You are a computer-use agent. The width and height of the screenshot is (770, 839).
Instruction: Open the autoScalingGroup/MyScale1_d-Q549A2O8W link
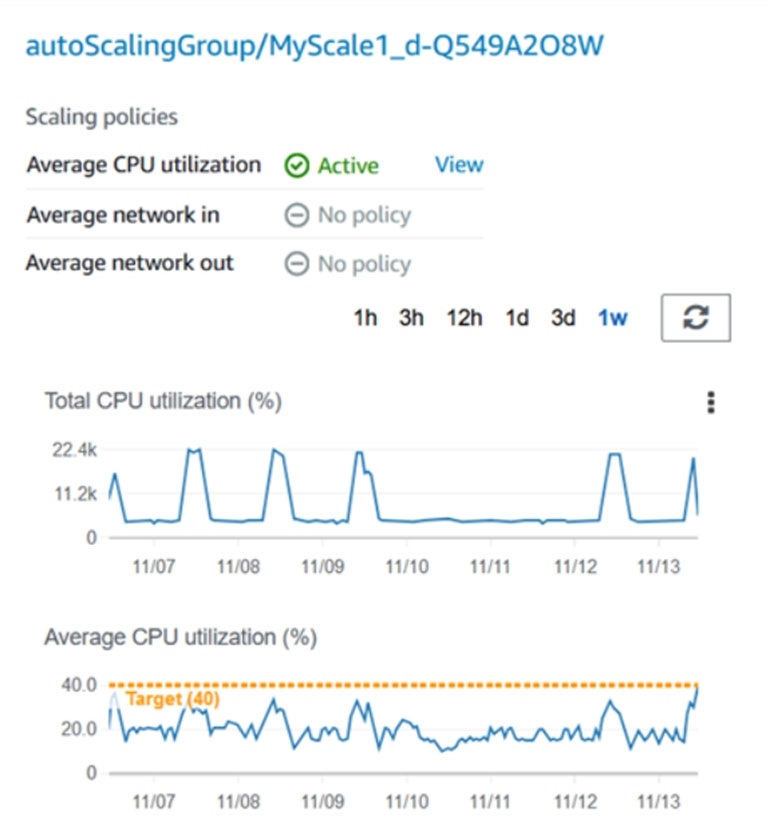point(315,45)
